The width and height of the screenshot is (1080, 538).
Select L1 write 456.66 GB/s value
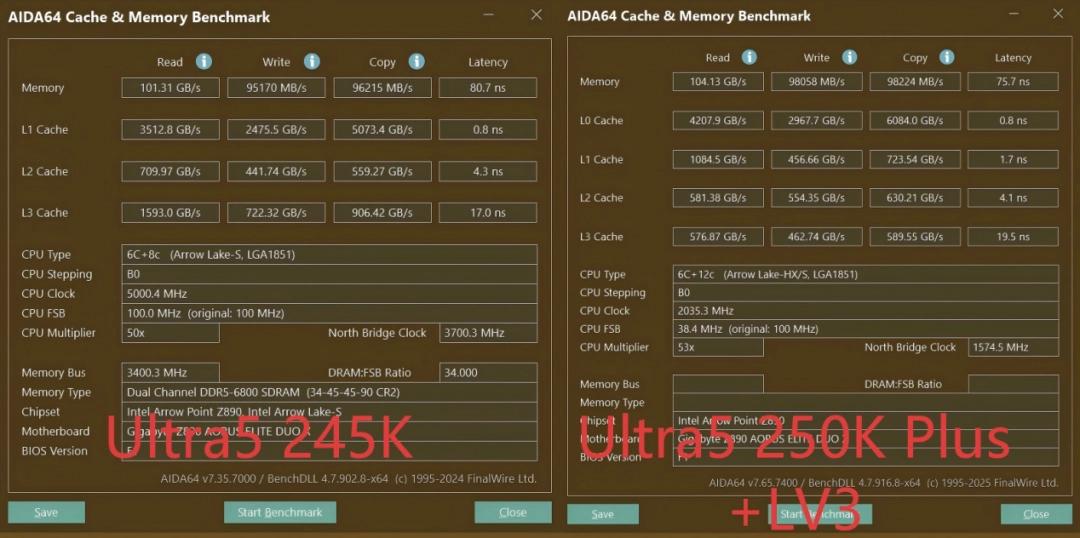tap(816, 159)
